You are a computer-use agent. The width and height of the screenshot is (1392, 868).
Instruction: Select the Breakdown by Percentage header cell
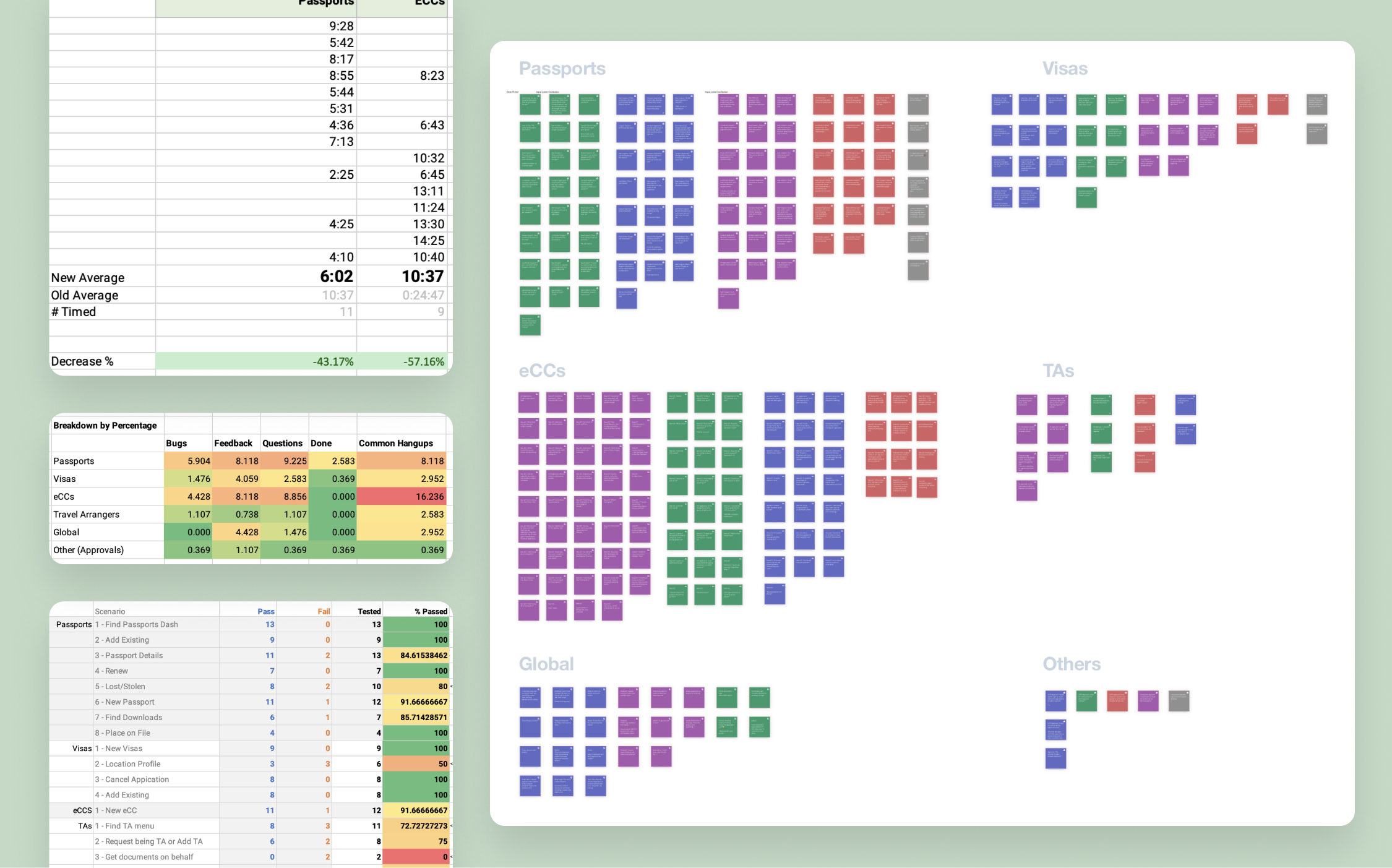tap(105, 425)
